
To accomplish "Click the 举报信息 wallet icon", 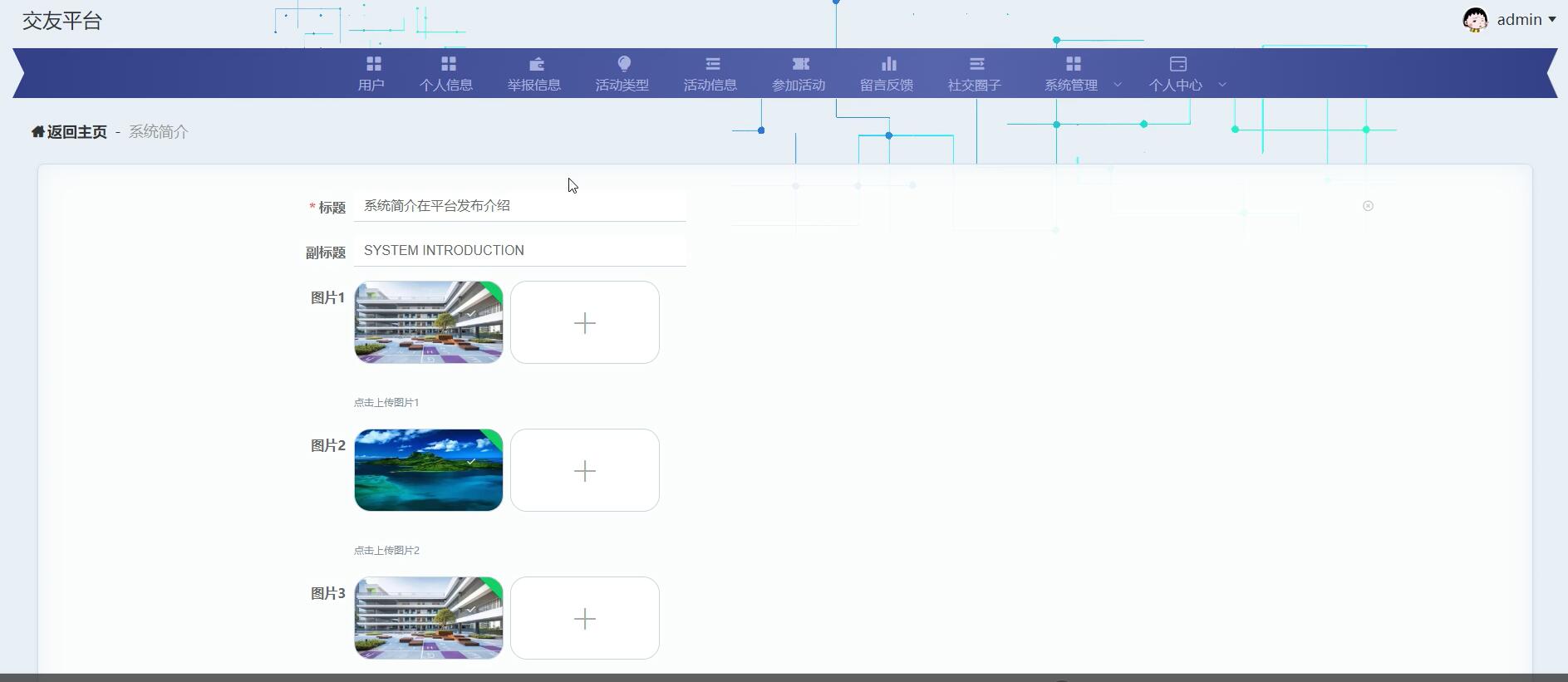I will pyautogui.click(x=536, y=64).
